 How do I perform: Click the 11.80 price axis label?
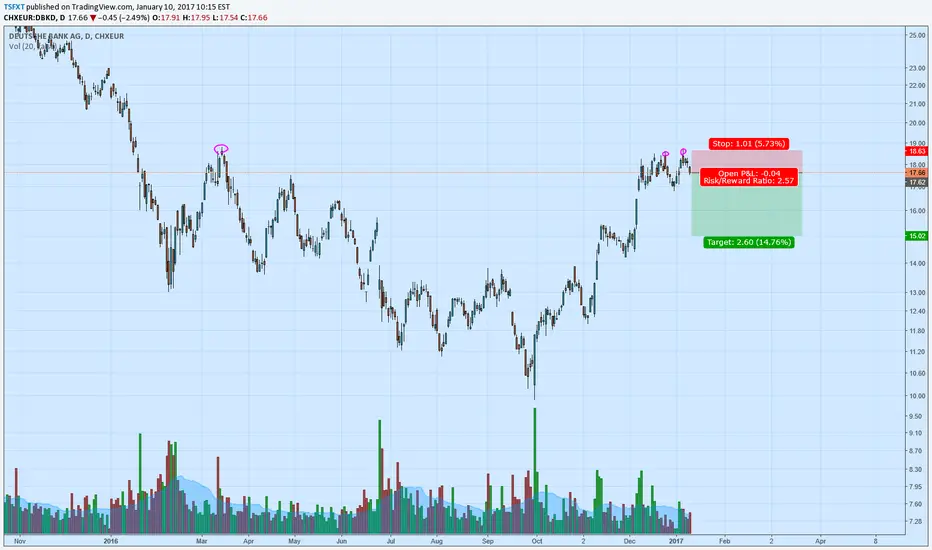[917, 331]
